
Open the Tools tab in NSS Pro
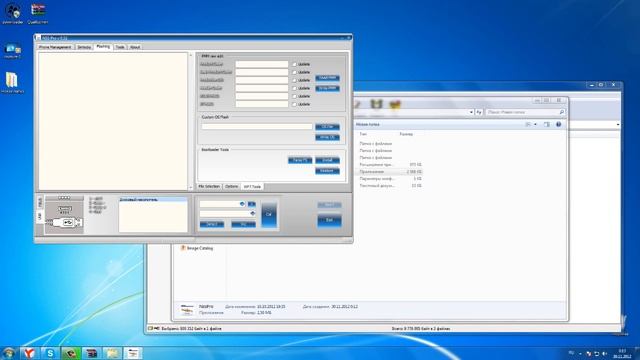[x=120, y=47]
